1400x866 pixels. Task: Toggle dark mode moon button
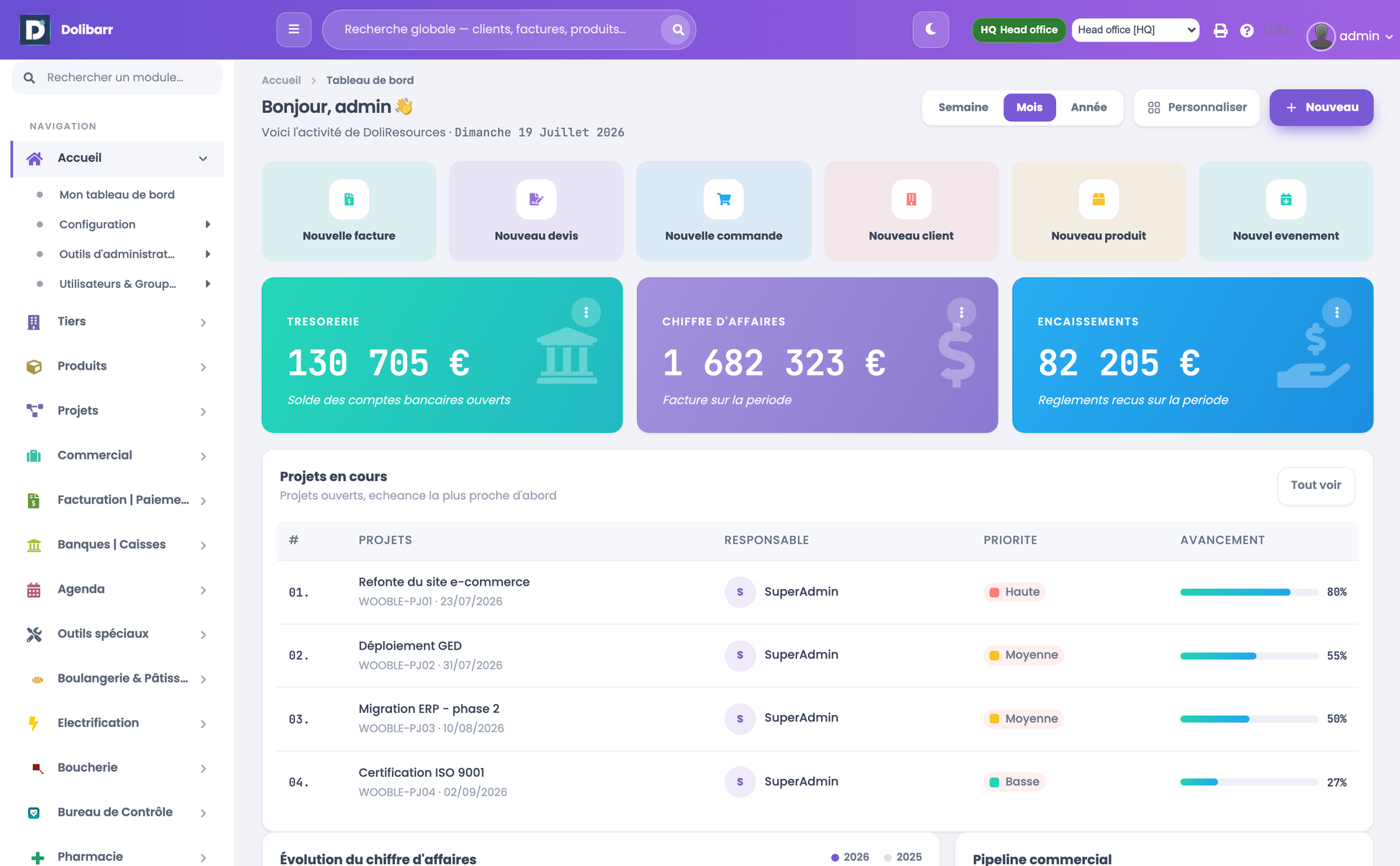[x=930, y=29]
